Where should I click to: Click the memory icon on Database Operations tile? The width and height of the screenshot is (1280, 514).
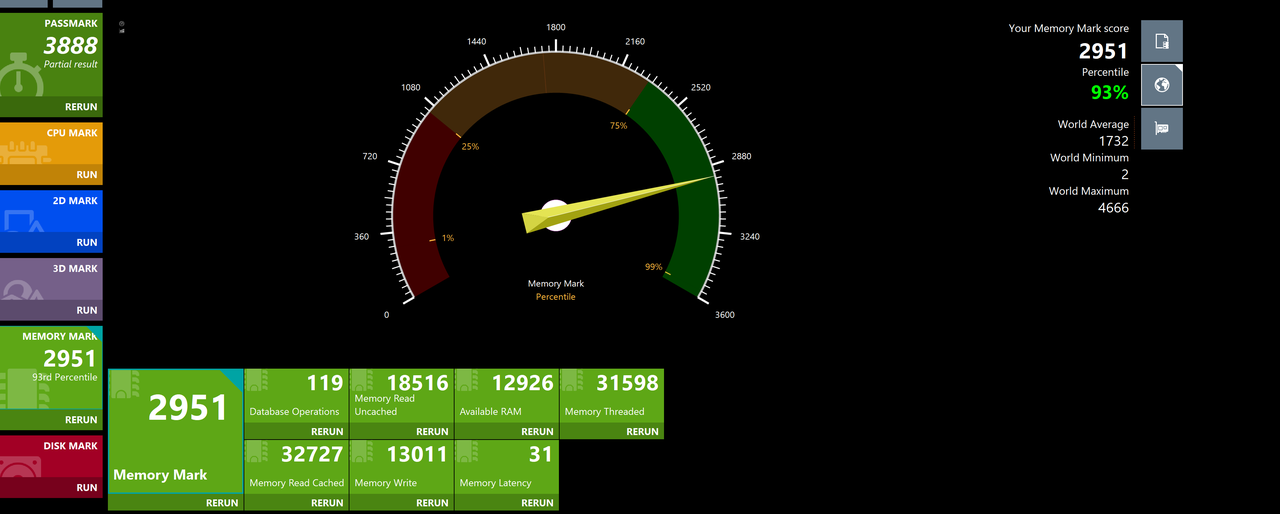pyautogui.click(x=258, y=381)
